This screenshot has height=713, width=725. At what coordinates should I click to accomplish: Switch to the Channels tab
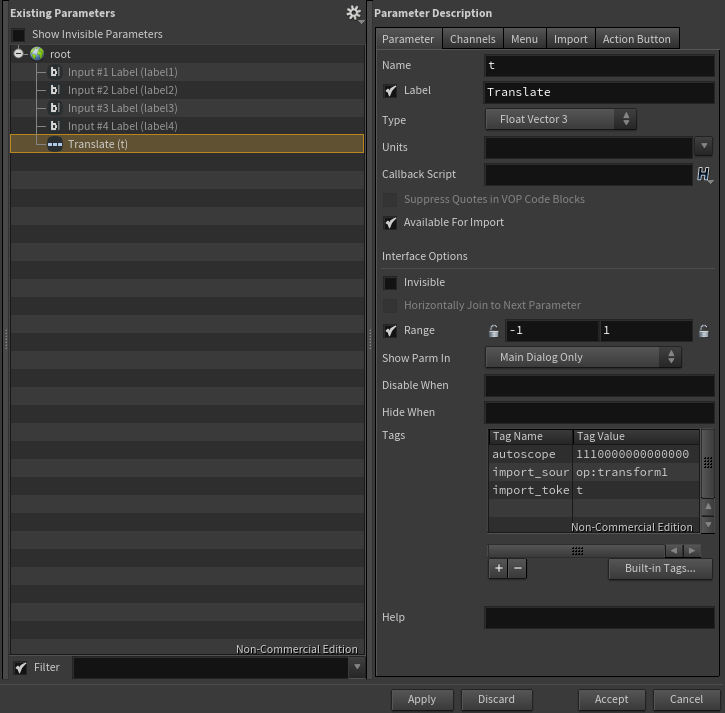point(473,39)
